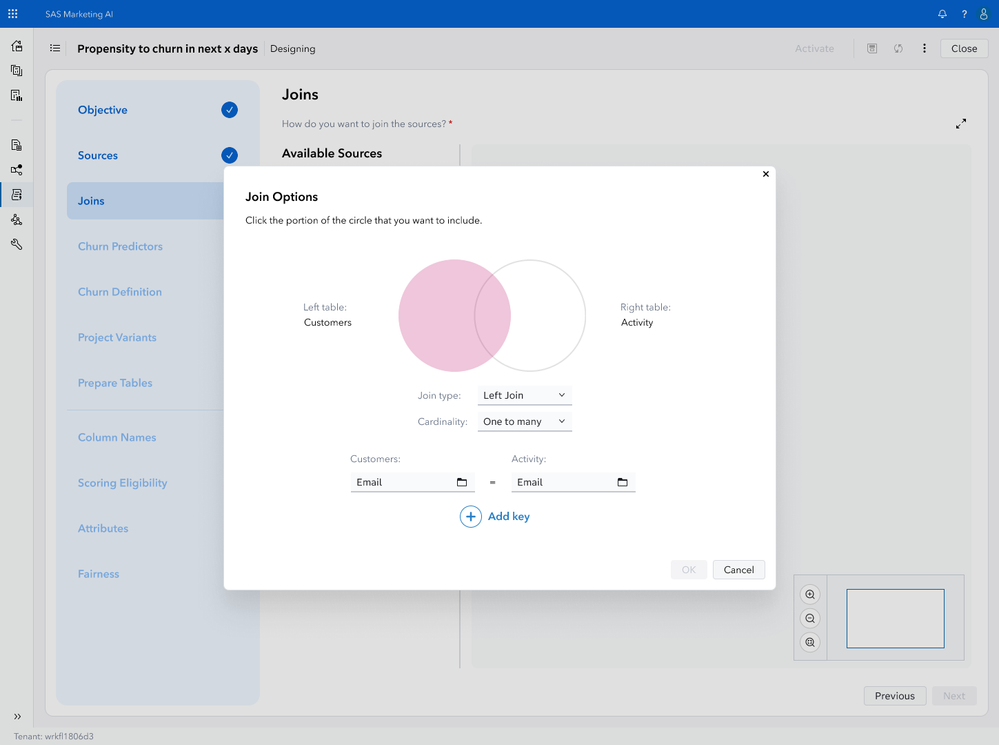This screenshot has width=999, height=745.
Task: Select the pipeline flow icon in the left sidebar
Action: tap(16, 170)
